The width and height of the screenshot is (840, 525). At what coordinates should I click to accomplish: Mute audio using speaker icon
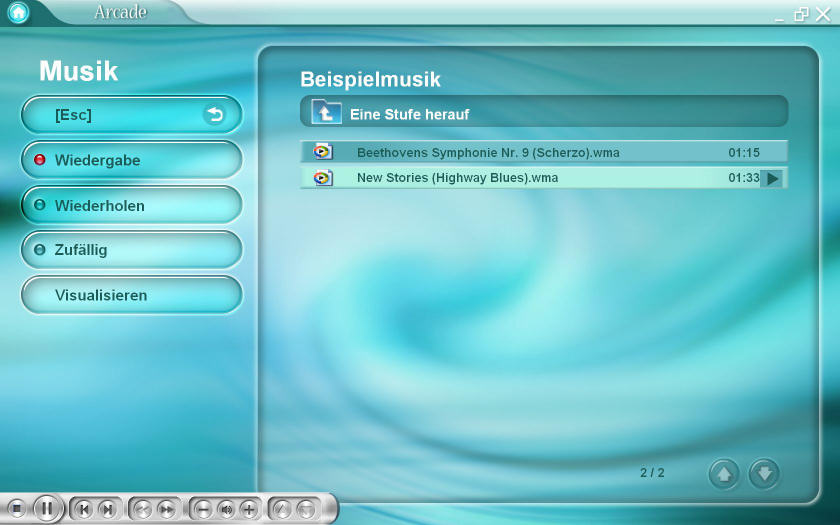click(x=226, y=508)
